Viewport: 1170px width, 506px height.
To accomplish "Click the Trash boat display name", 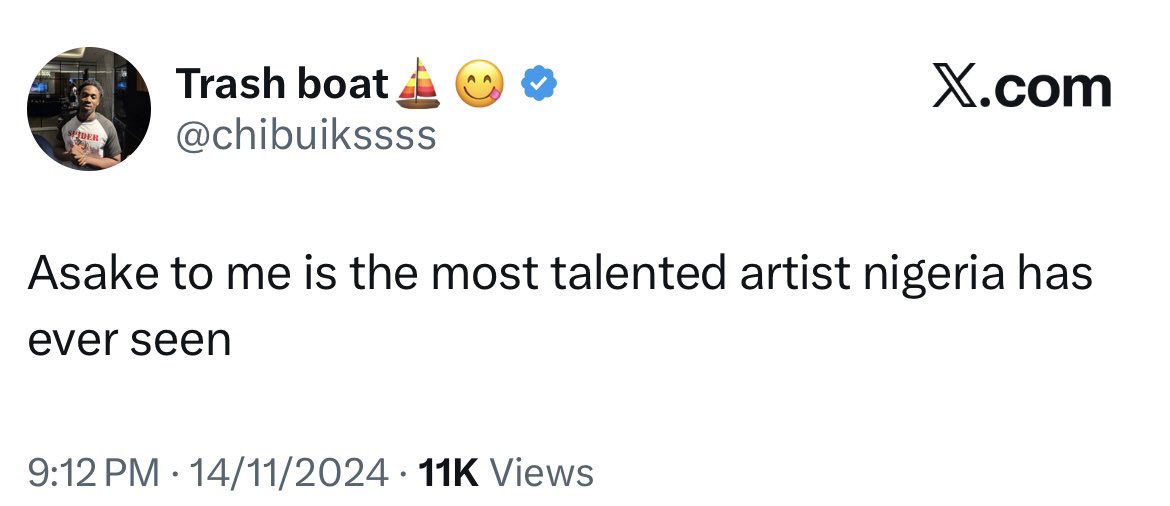I will (282, 84).
